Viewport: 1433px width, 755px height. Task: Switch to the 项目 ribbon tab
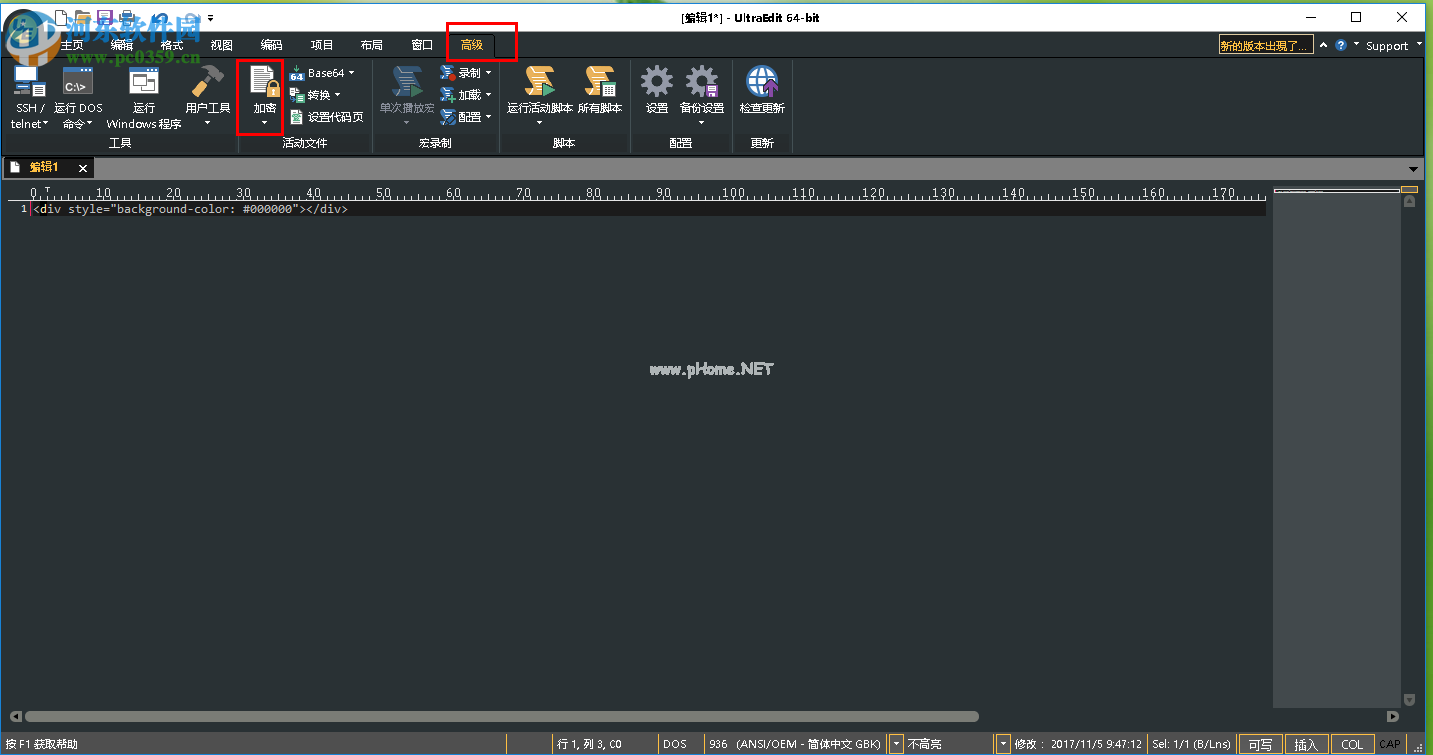[322, 45]
